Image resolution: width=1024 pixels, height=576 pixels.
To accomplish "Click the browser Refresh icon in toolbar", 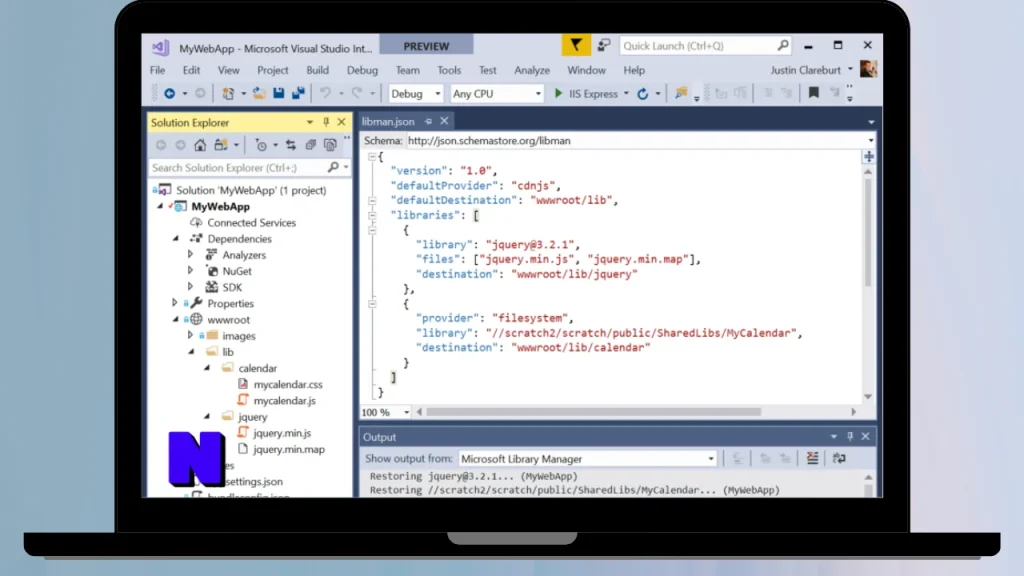I will click(x=643, y=93).
